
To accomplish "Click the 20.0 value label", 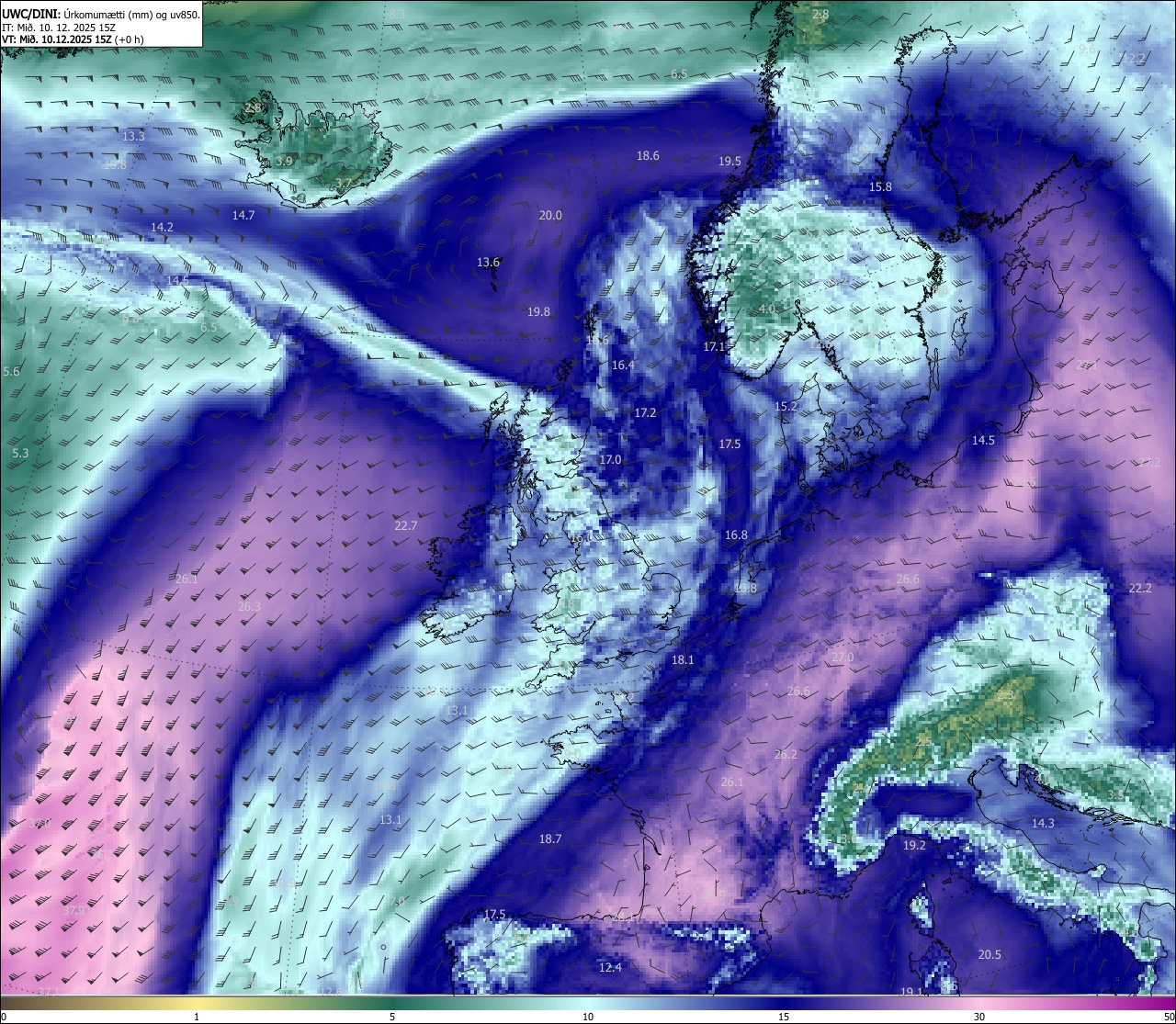I will (550, 216).
